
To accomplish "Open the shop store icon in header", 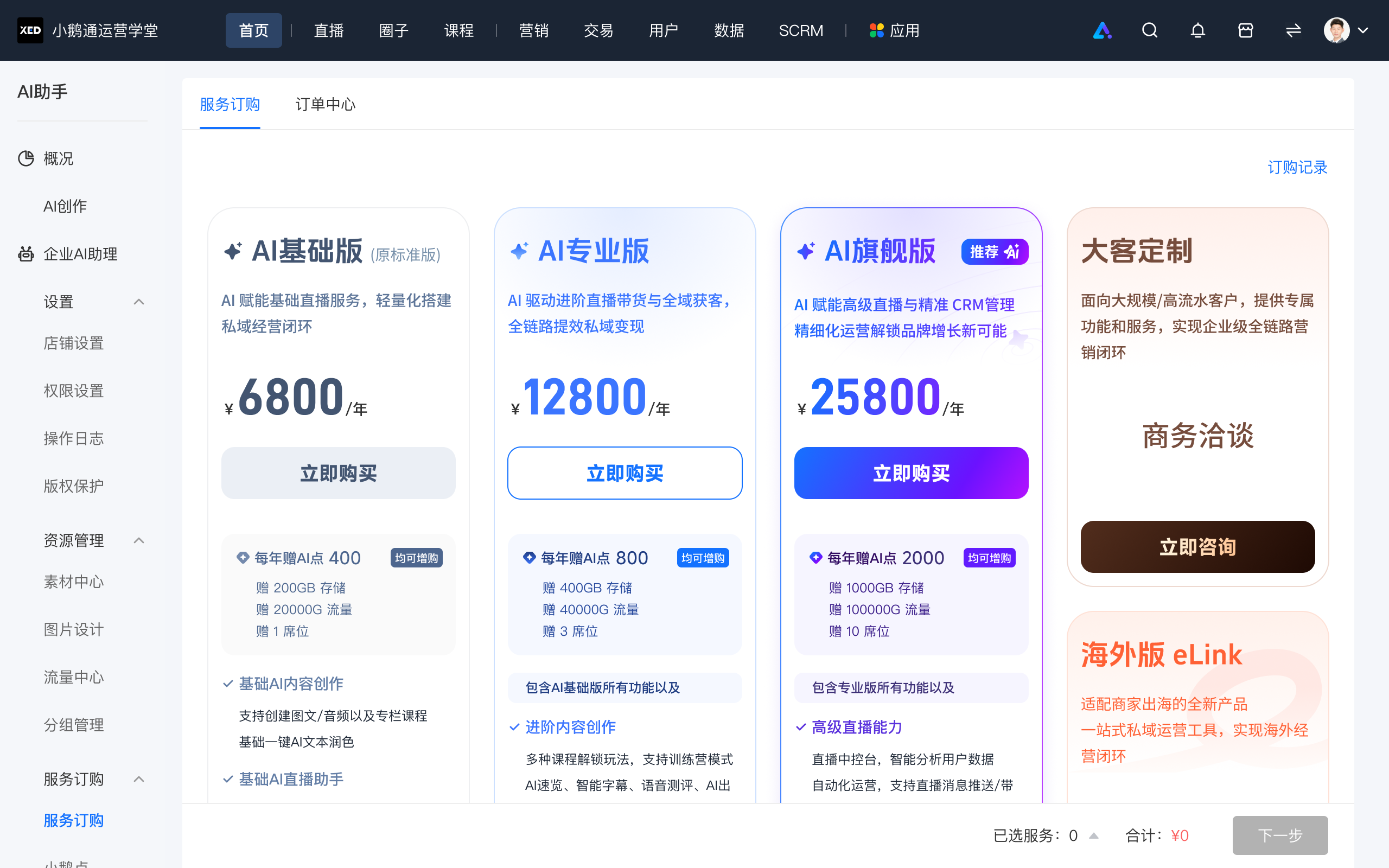I will pos(1246,30).
